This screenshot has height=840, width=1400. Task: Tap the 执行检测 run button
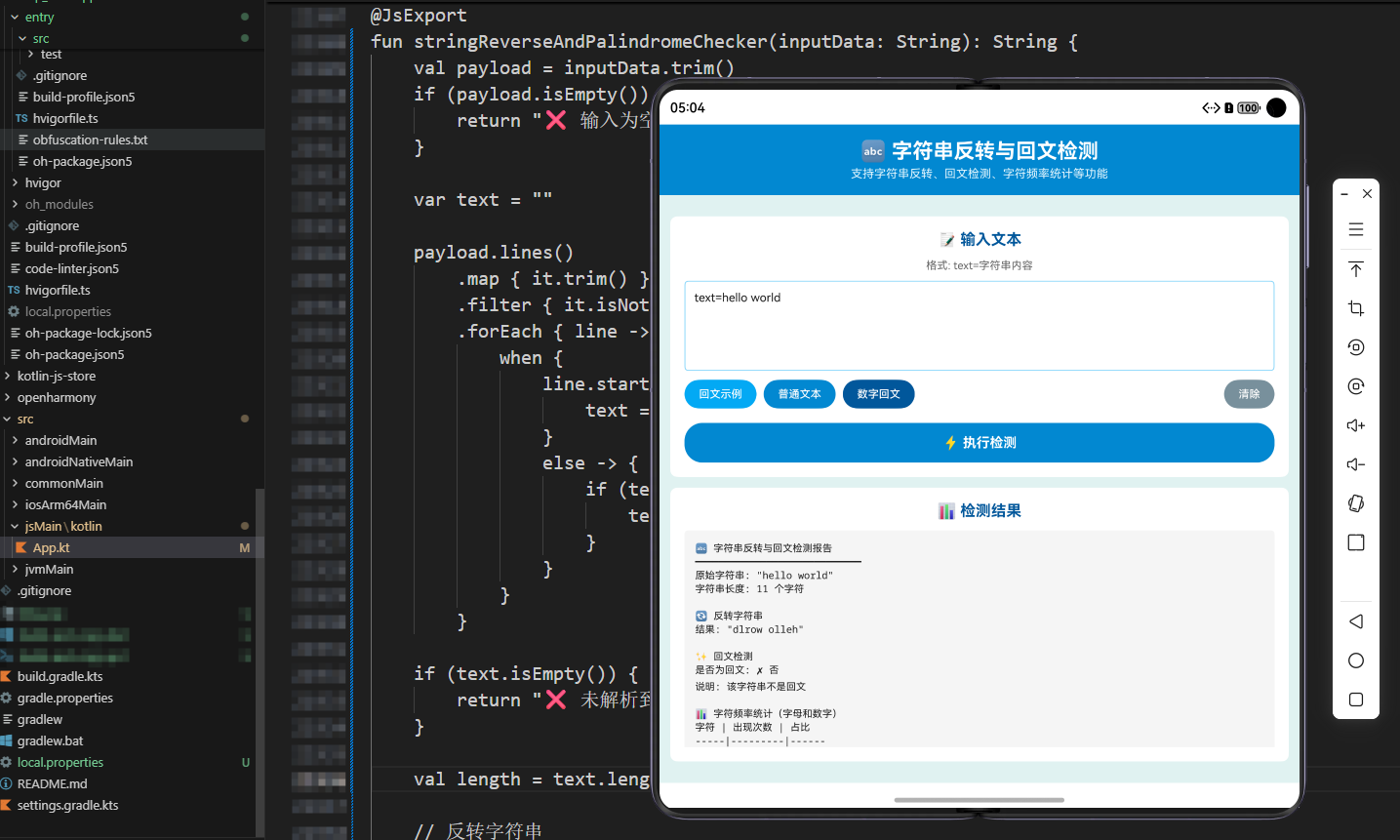point(980,443)
